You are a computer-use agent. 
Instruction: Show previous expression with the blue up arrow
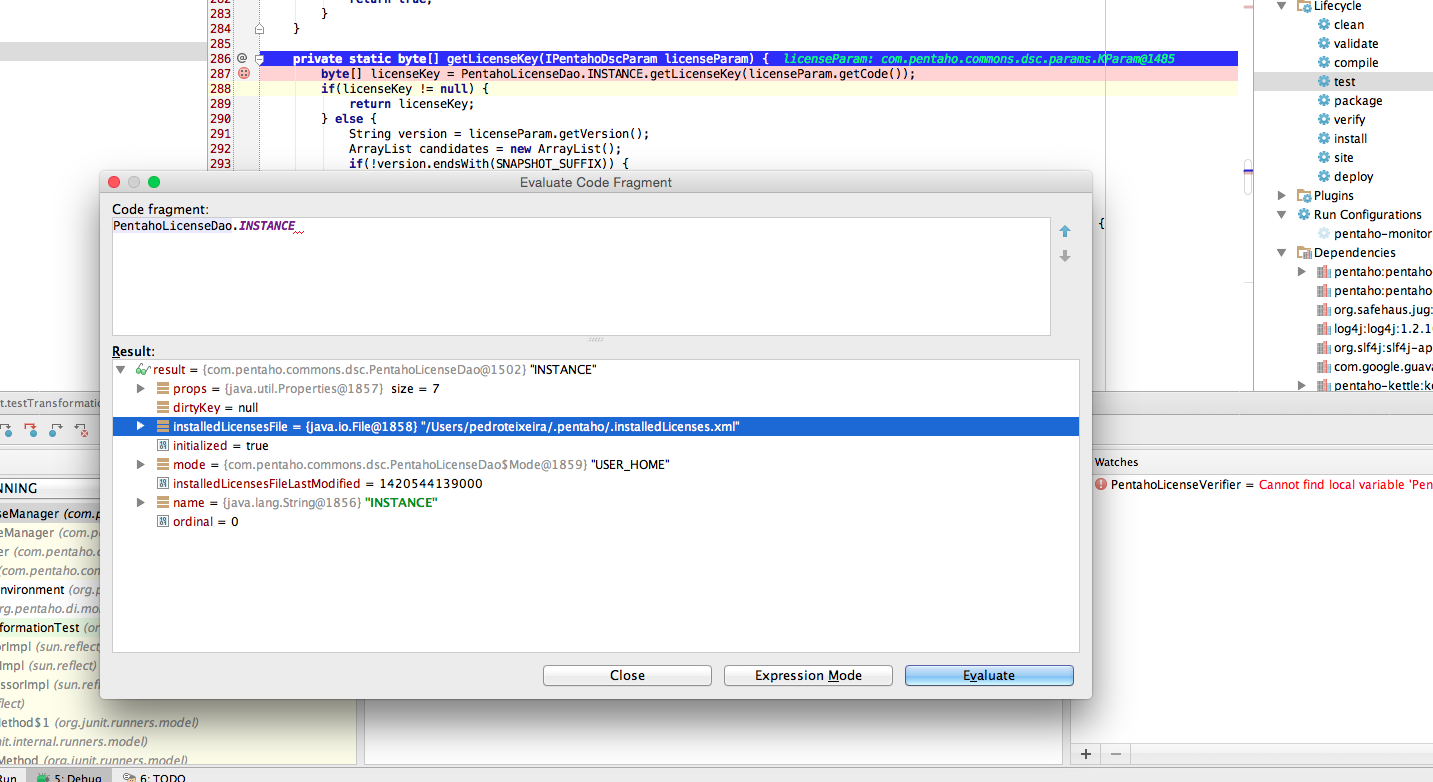coord(1065,231)
